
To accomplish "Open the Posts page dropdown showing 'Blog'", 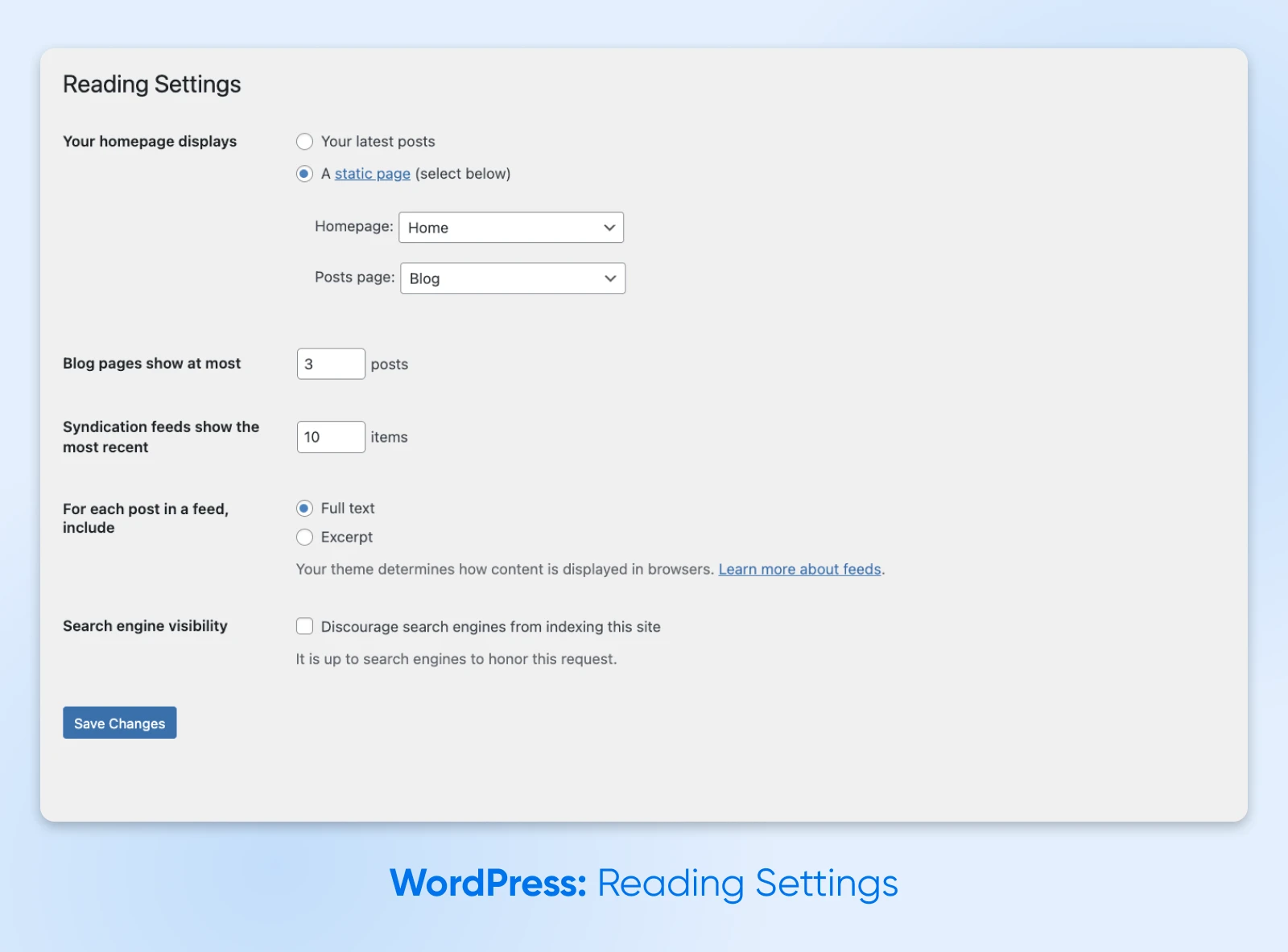I will (x=501, y=278).
